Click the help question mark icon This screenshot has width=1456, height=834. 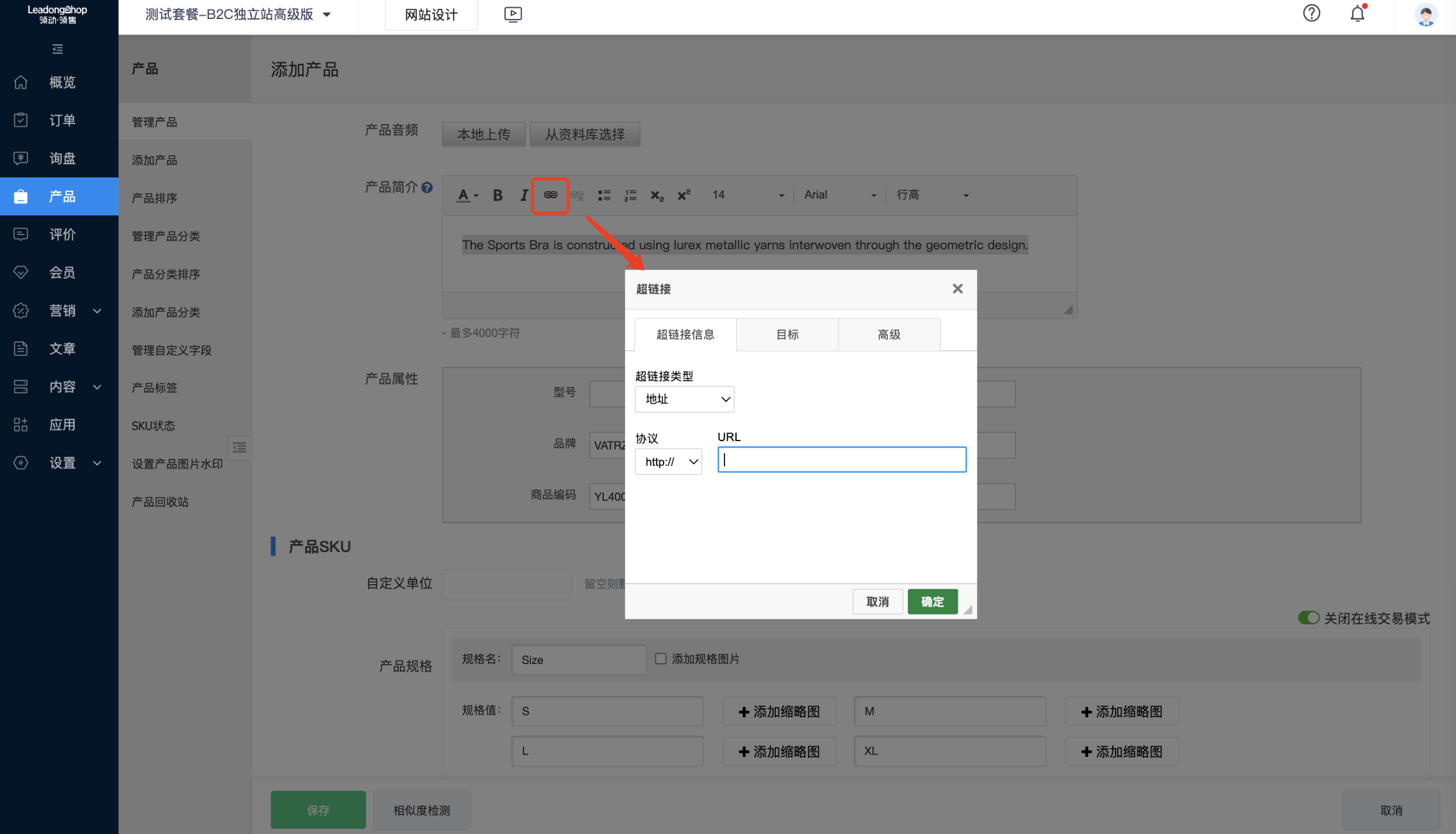click(1311, 14)
